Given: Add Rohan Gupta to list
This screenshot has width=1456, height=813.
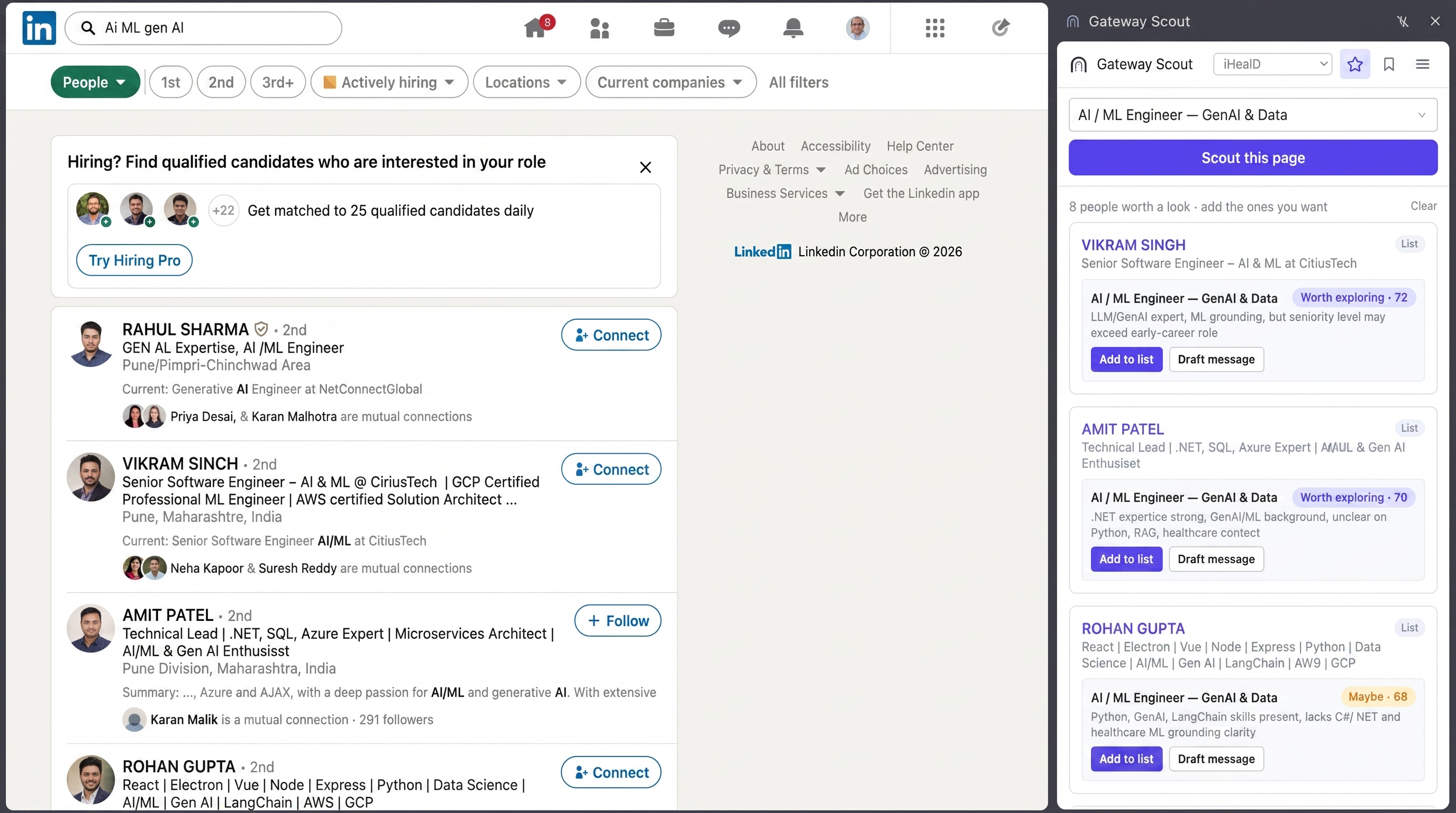Looking at the screenshot, I should tap(1126, 758).
